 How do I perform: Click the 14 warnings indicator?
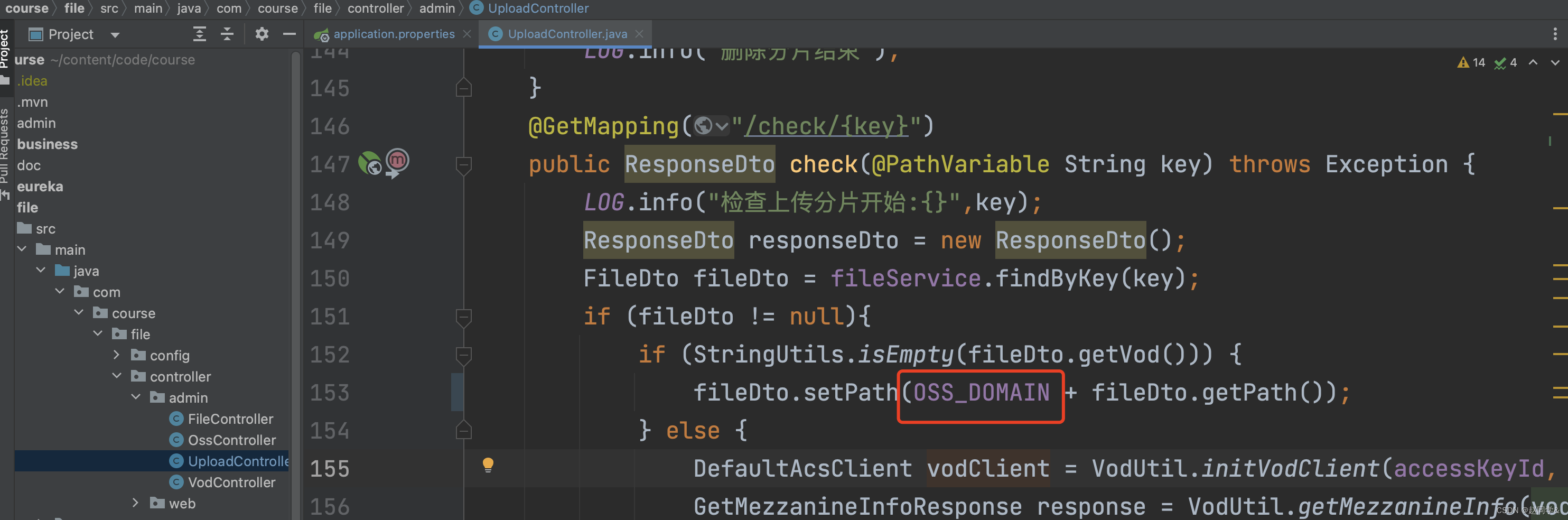pyautogui.click(x=1471, y=63)
